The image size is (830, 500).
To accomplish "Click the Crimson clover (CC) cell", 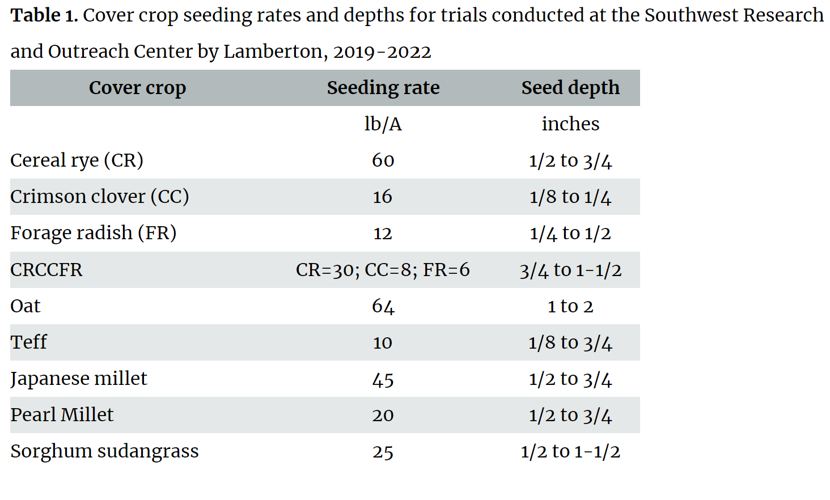I will point(100,197).
